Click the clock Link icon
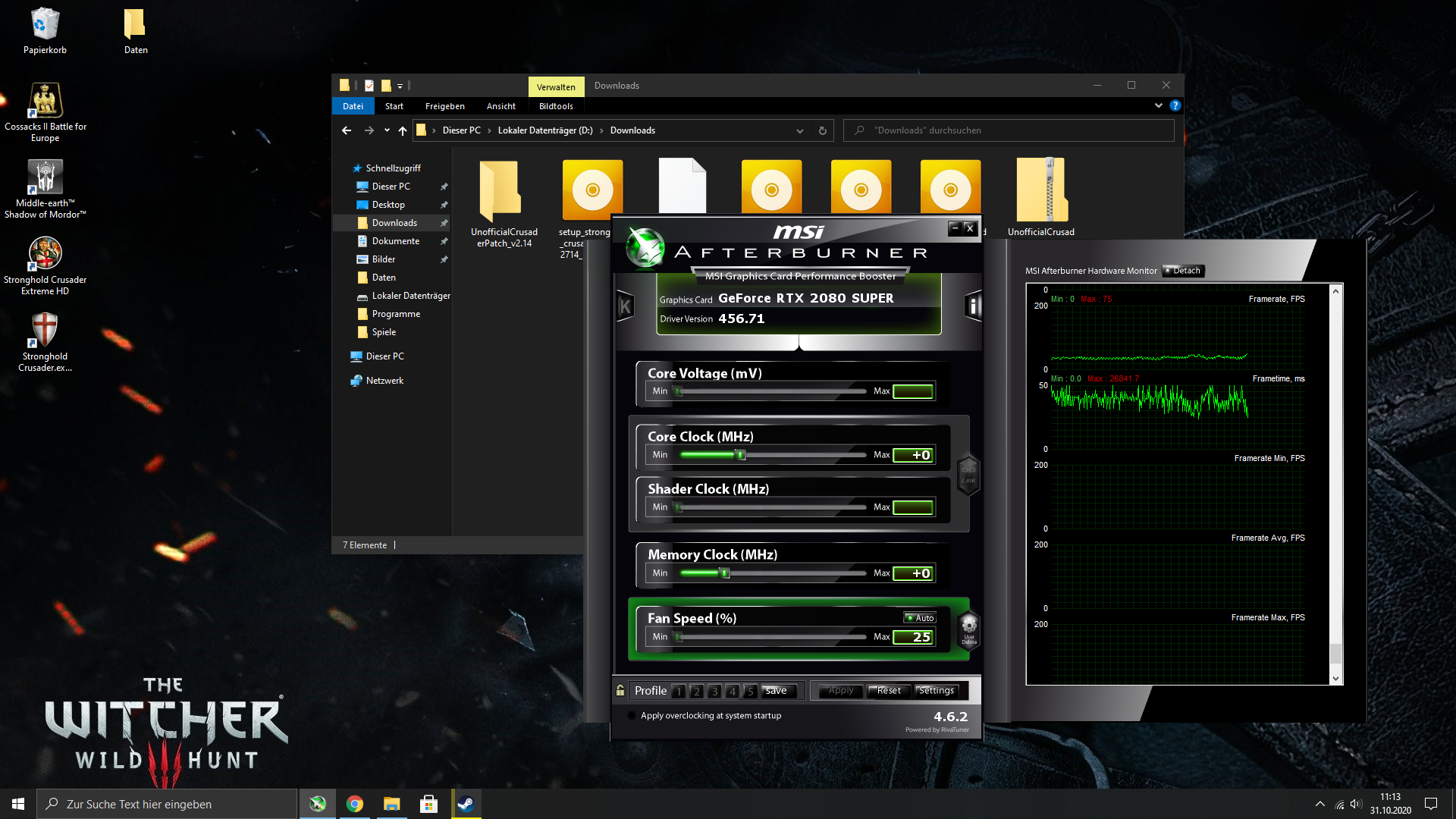Screen dimensions: 1456x819 968,474
